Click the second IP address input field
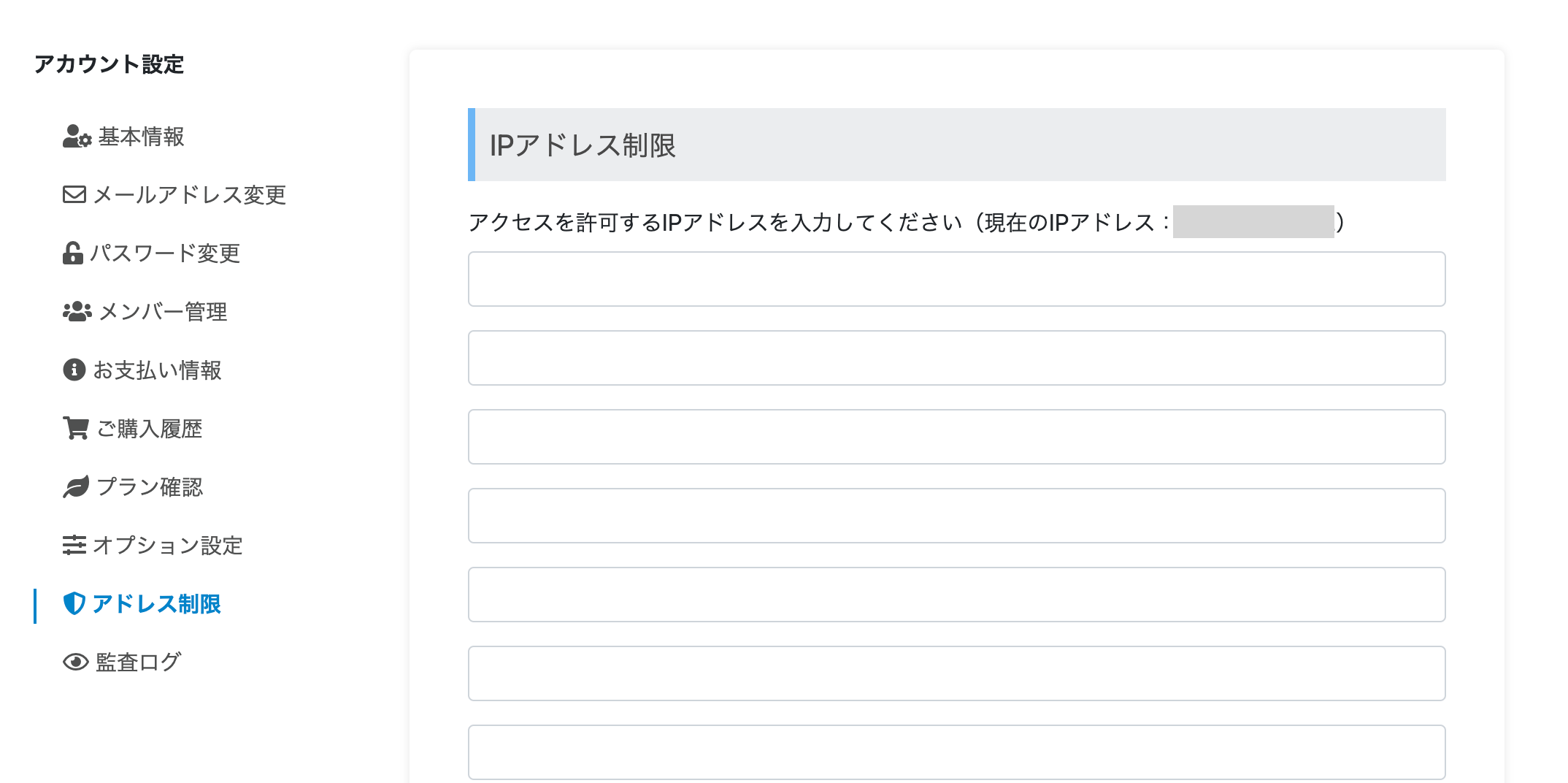1568x783 pixels. (x=956, y=358)
